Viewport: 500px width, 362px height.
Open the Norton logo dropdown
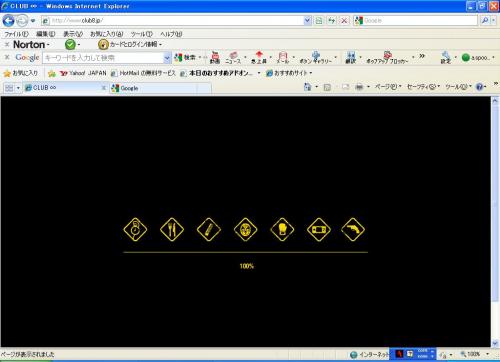point(31,44)
